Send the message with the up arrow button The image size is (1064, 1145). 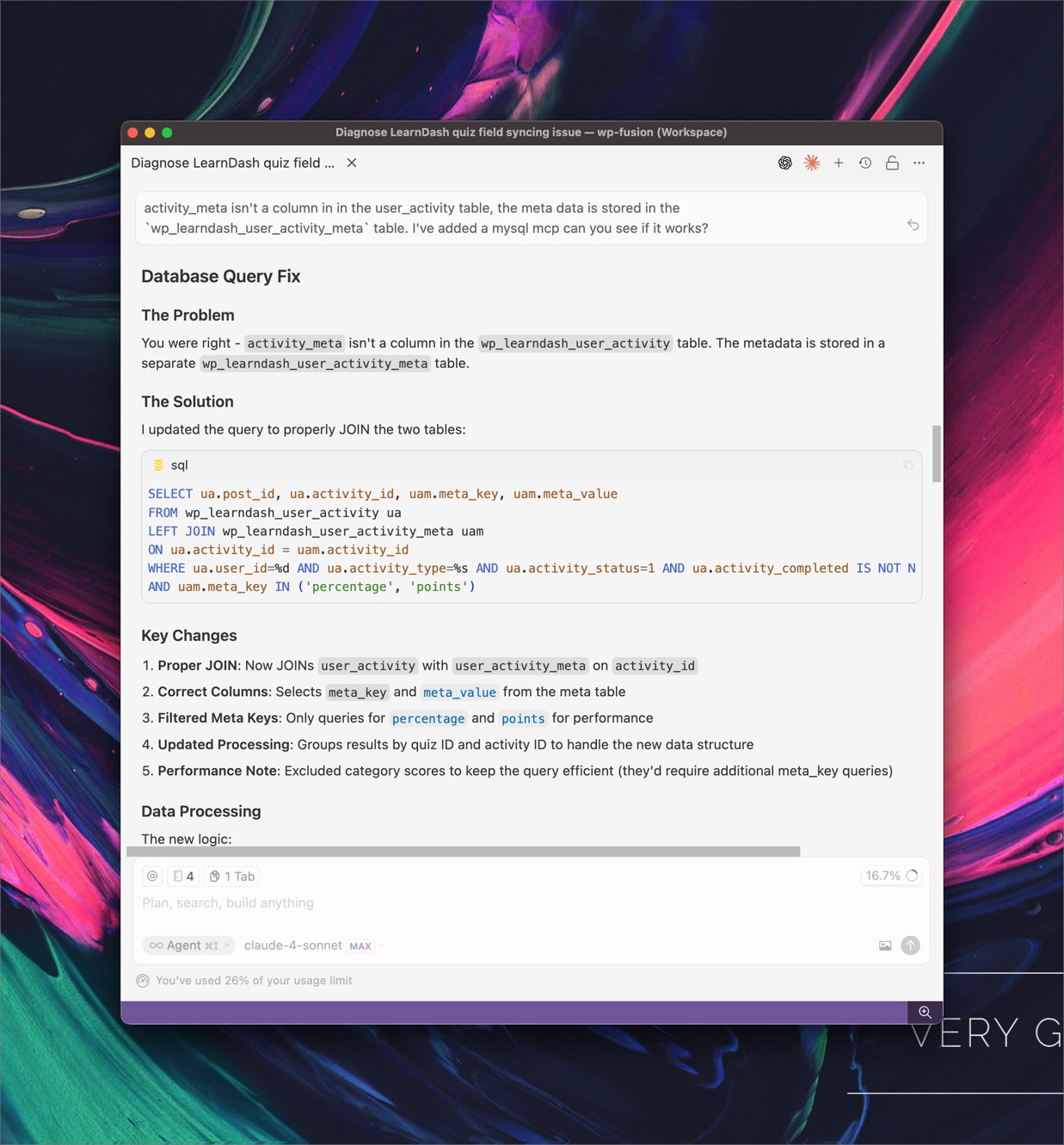910,945
